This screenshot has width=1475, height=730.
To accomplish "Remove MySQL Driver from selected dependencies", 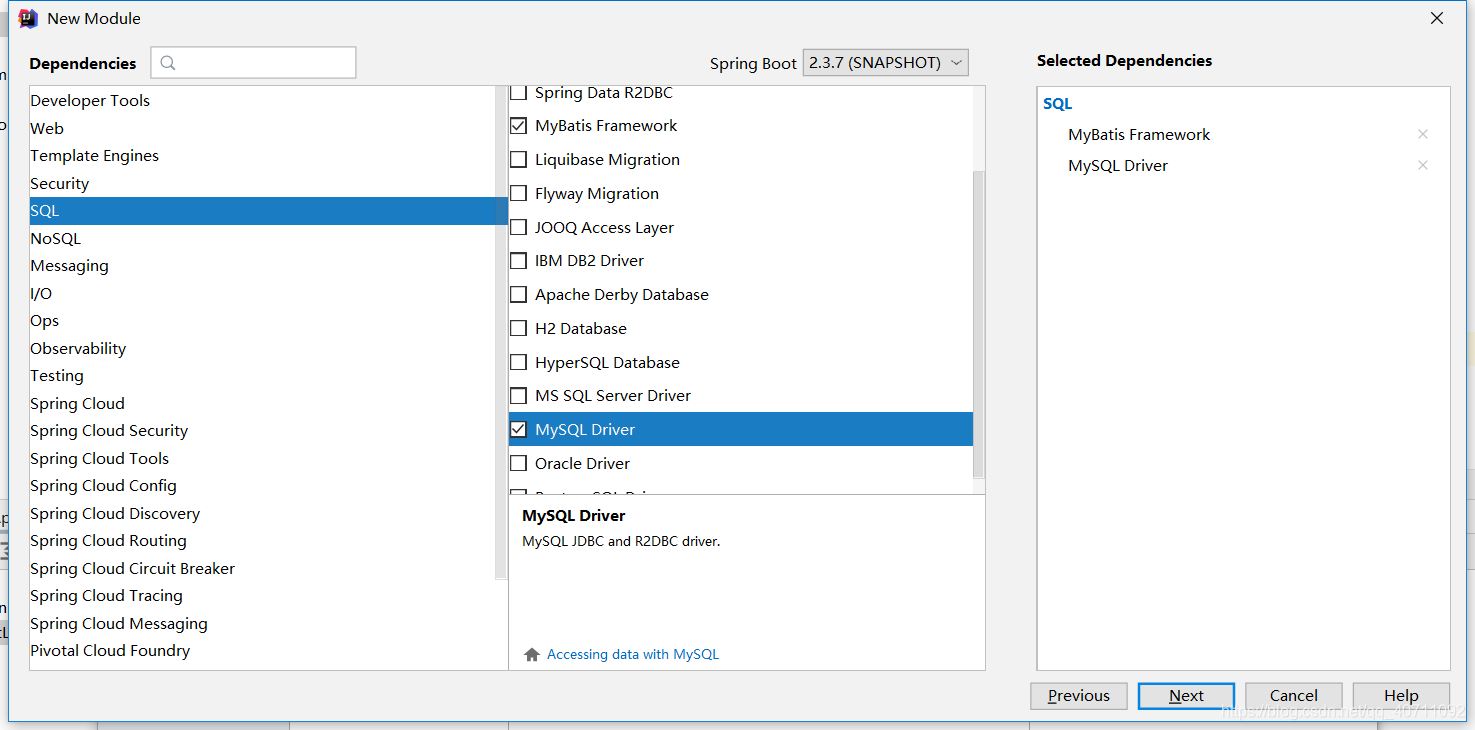I will [1423, 165].
